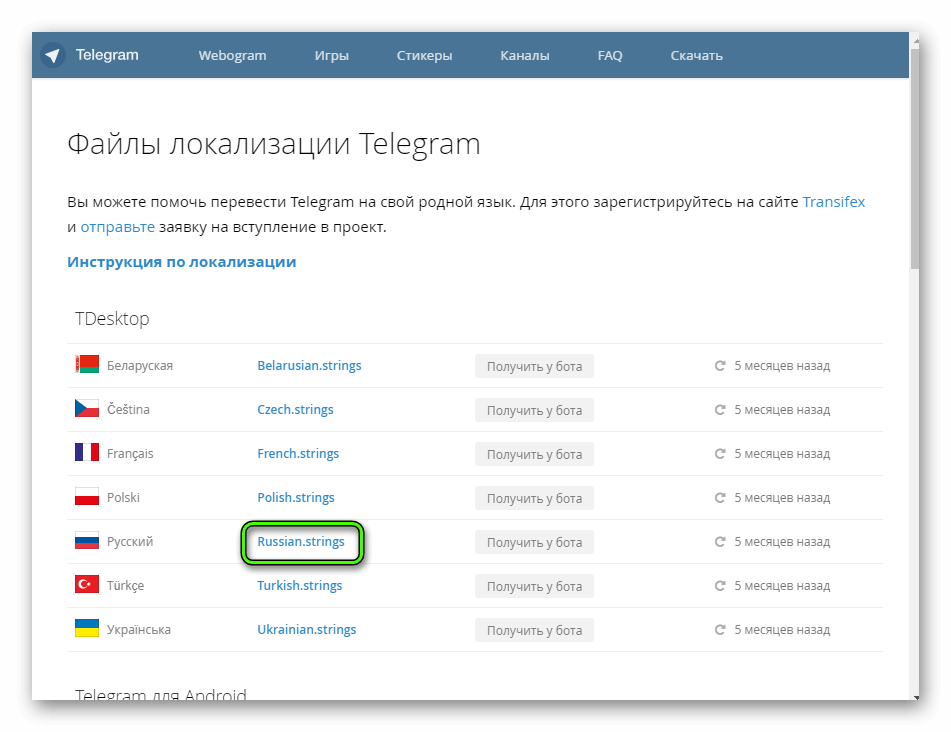
Task: Click refresh icon in French row
Action: [720, 454]
